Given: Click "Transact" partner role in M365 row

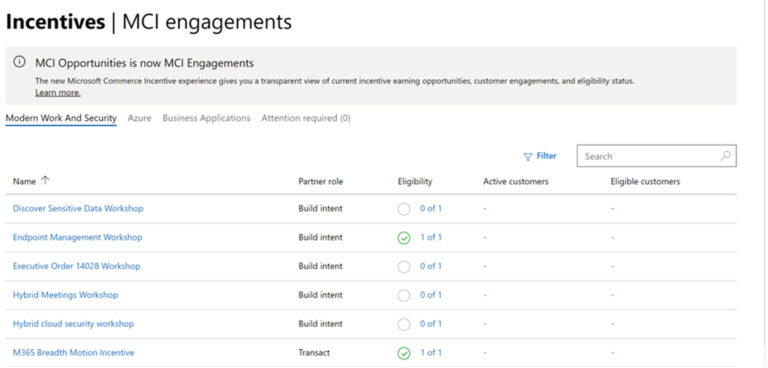Looking at the screenshot, I should [314, 353].
